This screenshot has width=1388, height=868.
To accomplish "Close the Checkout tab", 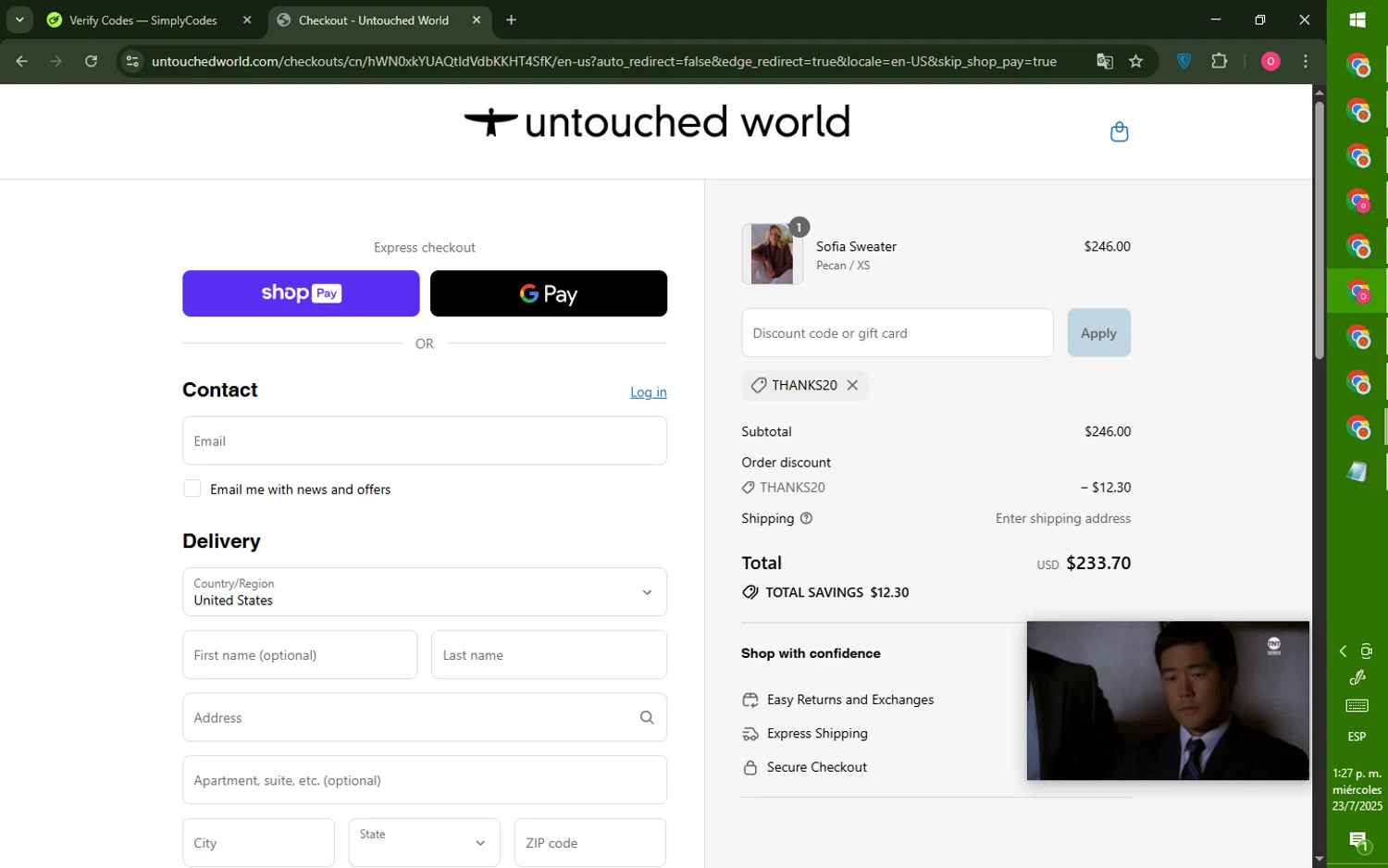I will click(477, 19).
